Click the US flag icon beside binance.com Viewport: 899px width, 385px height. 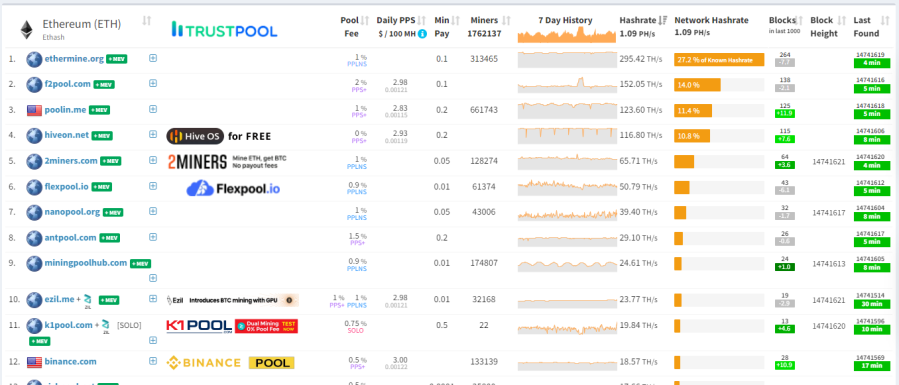34,362
